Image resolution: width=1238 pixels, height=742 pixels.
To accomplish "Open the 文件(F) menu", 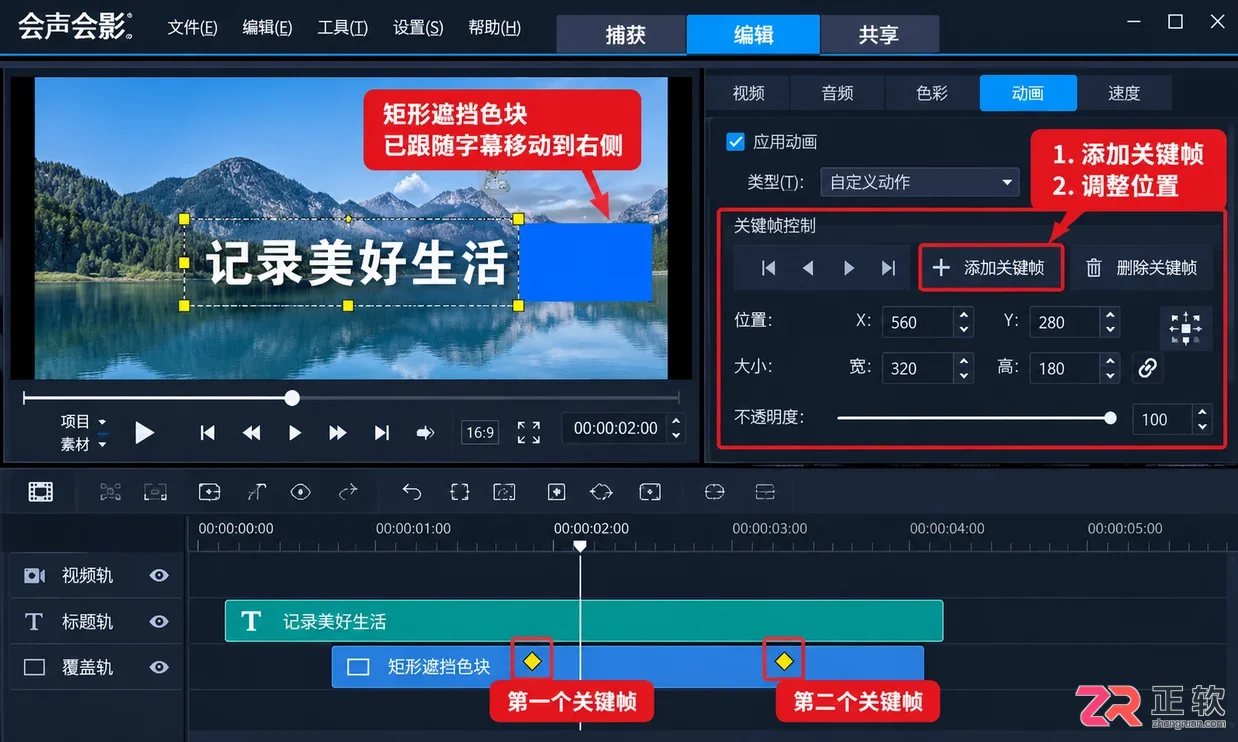I will click(192, 28).
